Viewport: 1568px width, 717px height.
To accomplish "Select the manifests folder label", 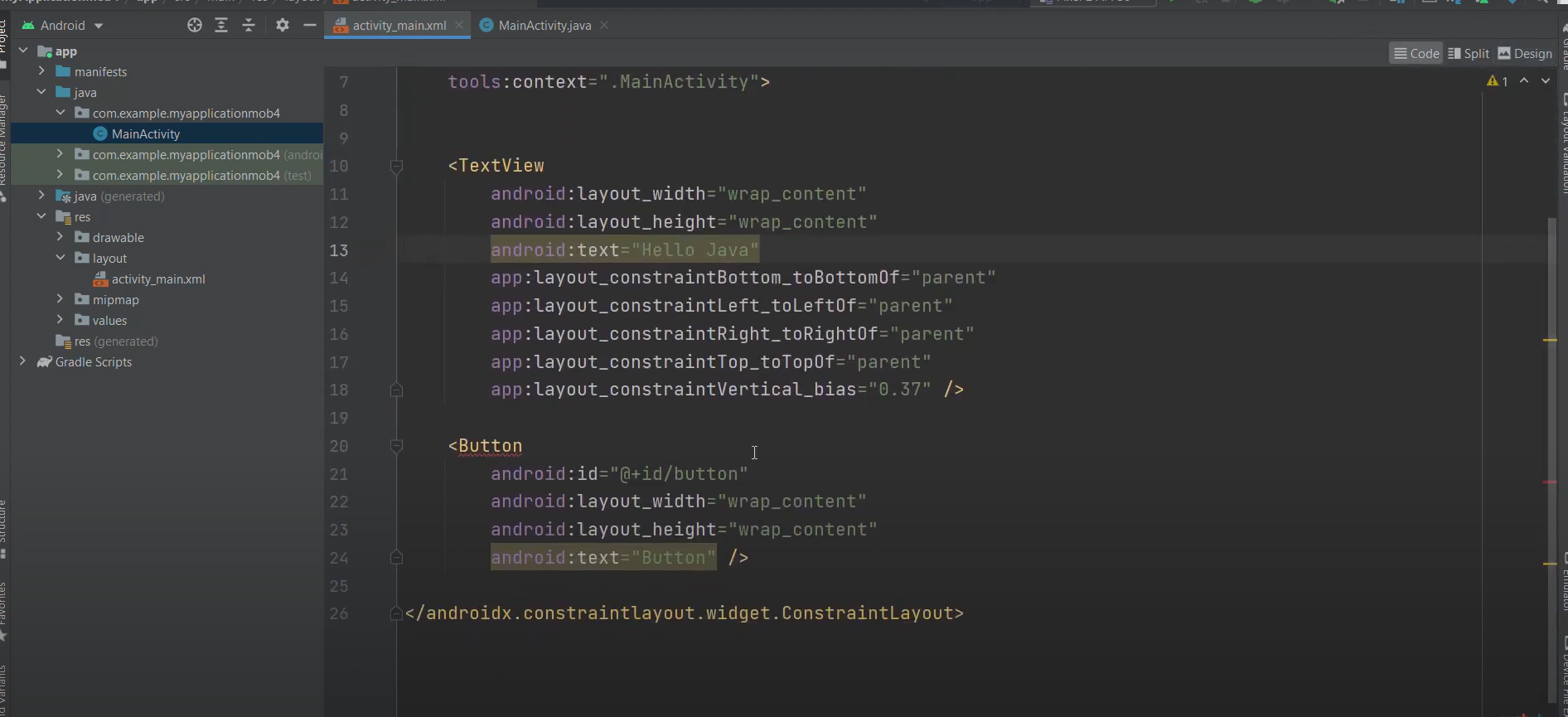I will pyautogui.click(x=101, y=72).
